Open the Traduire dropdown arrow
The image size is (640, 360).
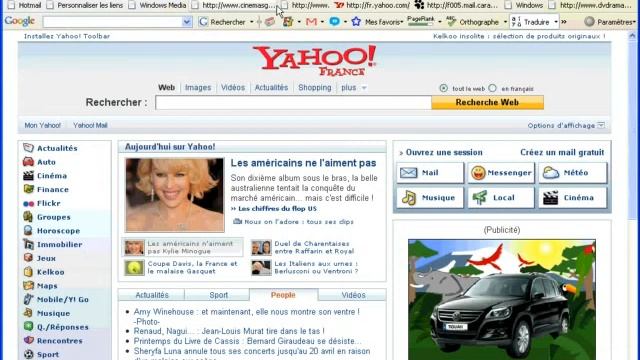pyautogui.click(x=556, y=22)
